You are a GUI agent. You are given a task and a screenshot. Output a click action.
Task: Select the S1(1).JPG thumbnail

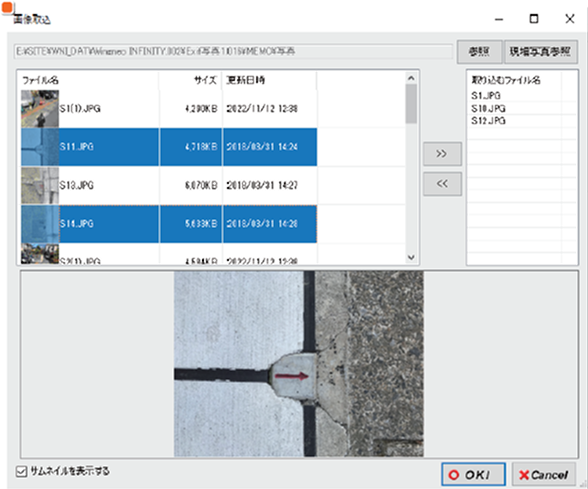(40, 109)
